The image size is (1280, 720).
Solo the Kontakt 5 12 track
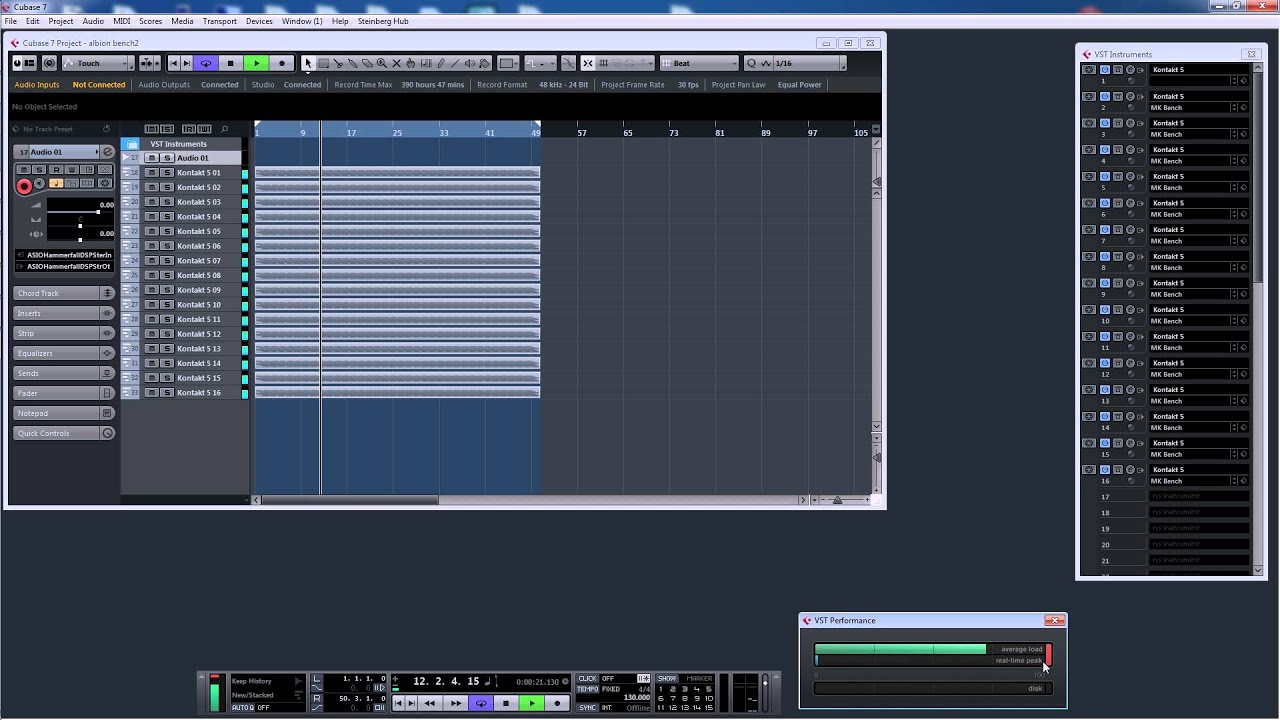click(x=168, y=334)
